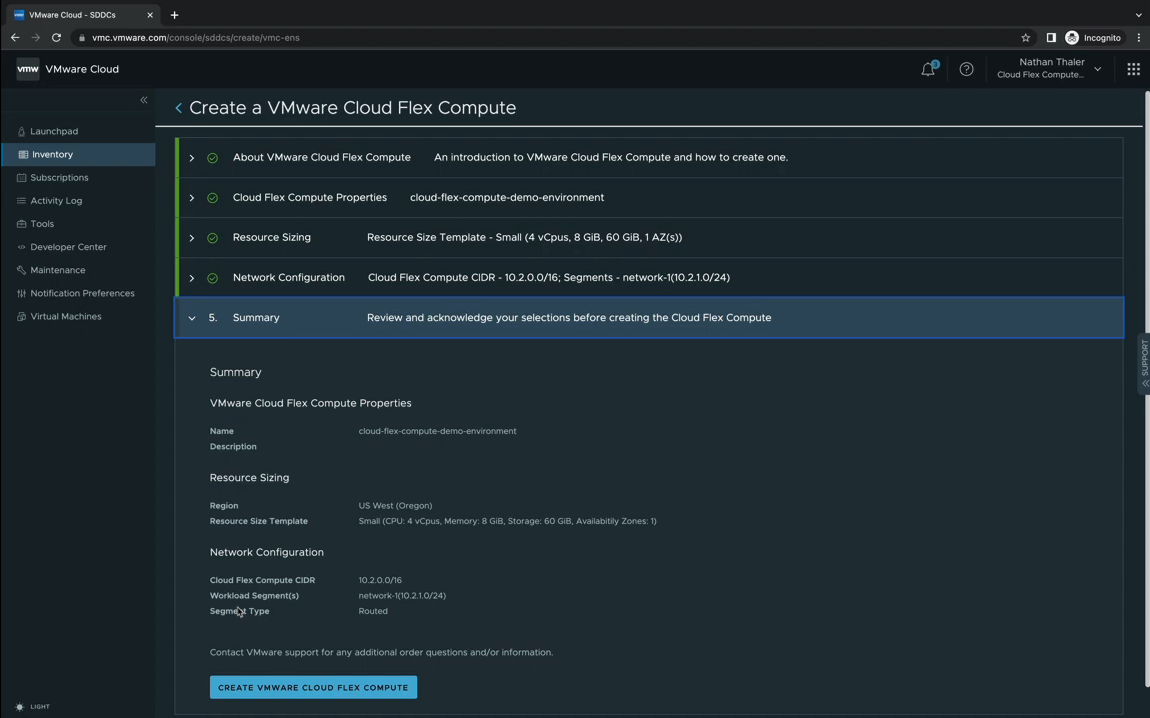Viewport: 1150px width, 718px height.
Task: Click the segment value network-1(10.2.1.0/24)
Action: 402,596
